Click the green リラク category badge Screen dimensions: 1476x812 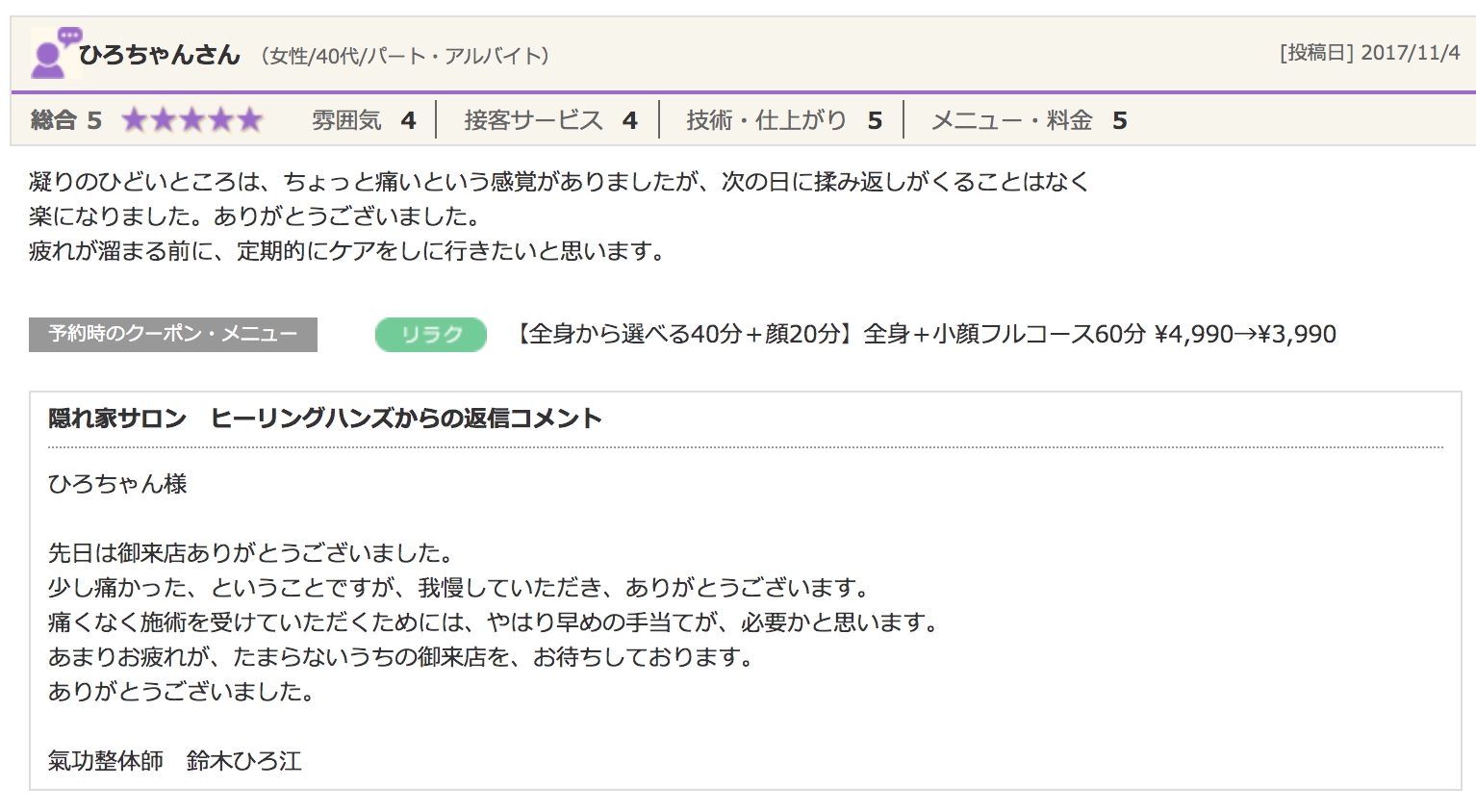(x=431, y=335)
